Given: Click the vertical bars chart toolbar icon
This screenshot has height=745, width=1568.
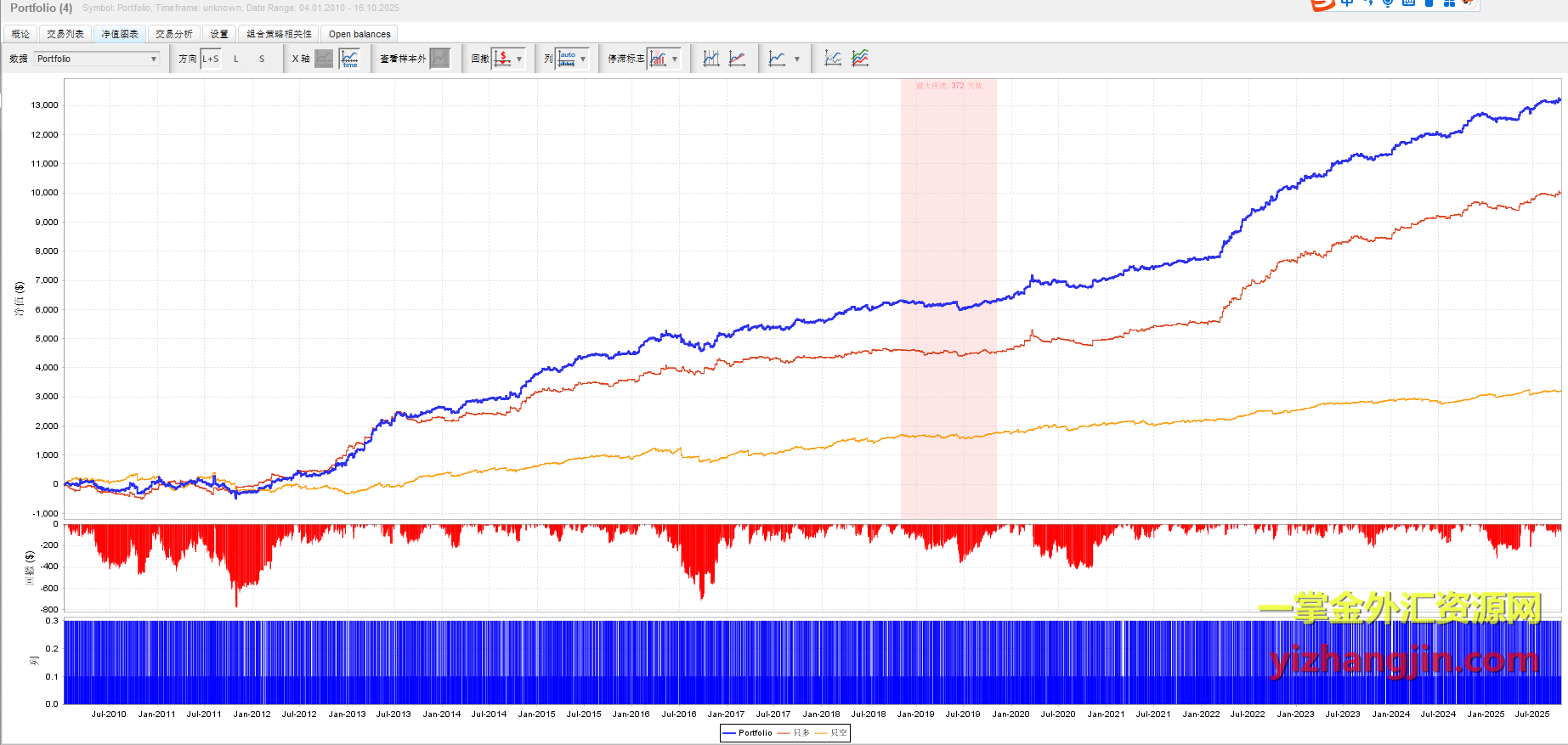Looking at the screenshot, I should (x=711, y=59).
